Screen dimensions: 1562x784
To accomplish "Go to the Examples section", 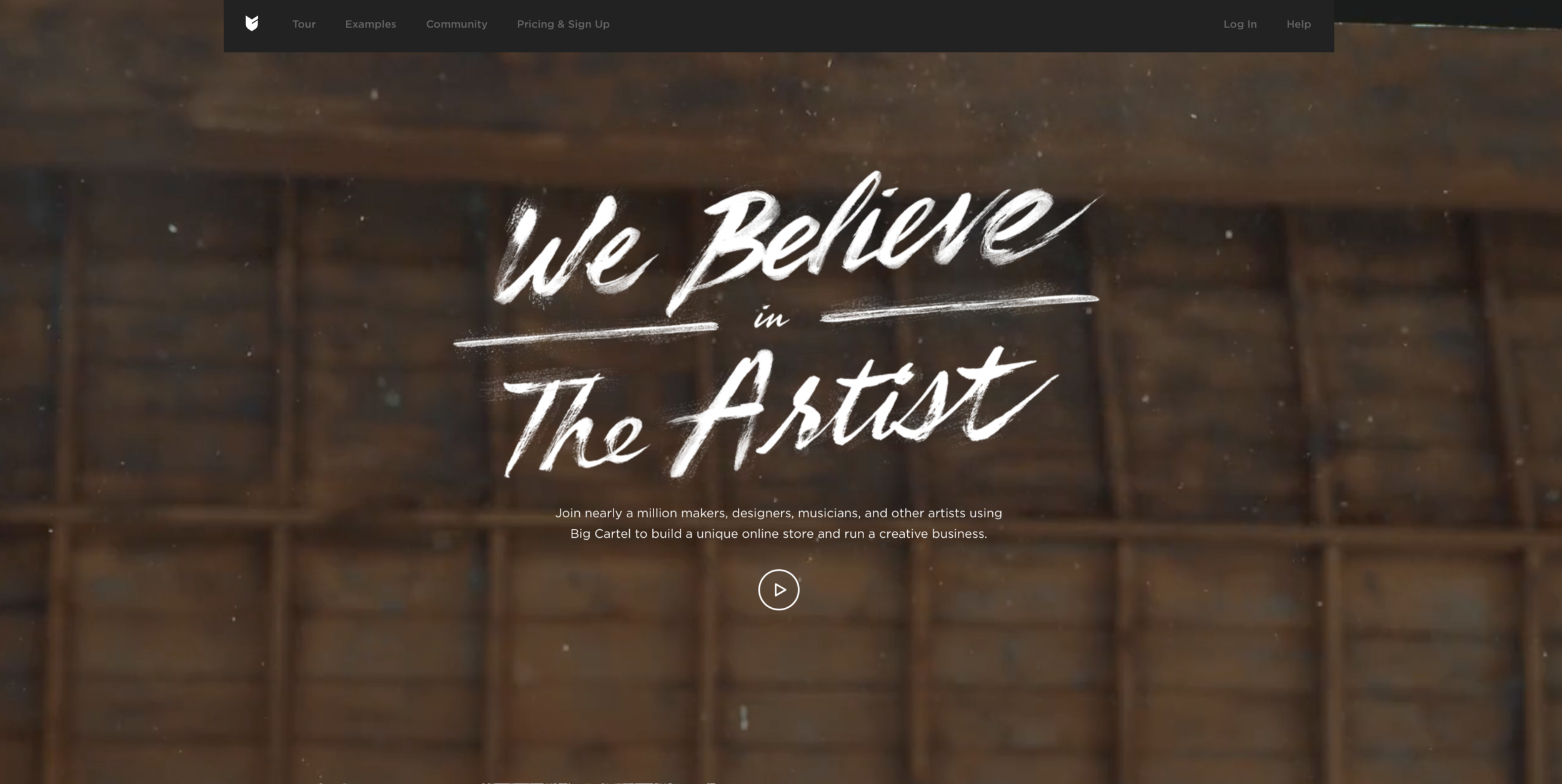I will click(x=371, y=24).
